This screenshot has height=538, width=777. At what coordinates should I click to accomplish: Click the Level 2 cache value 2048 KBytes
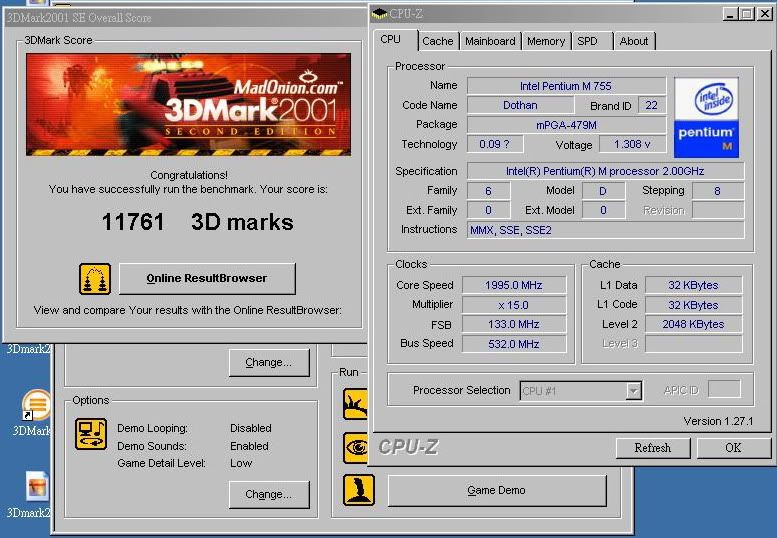[693, 324]
